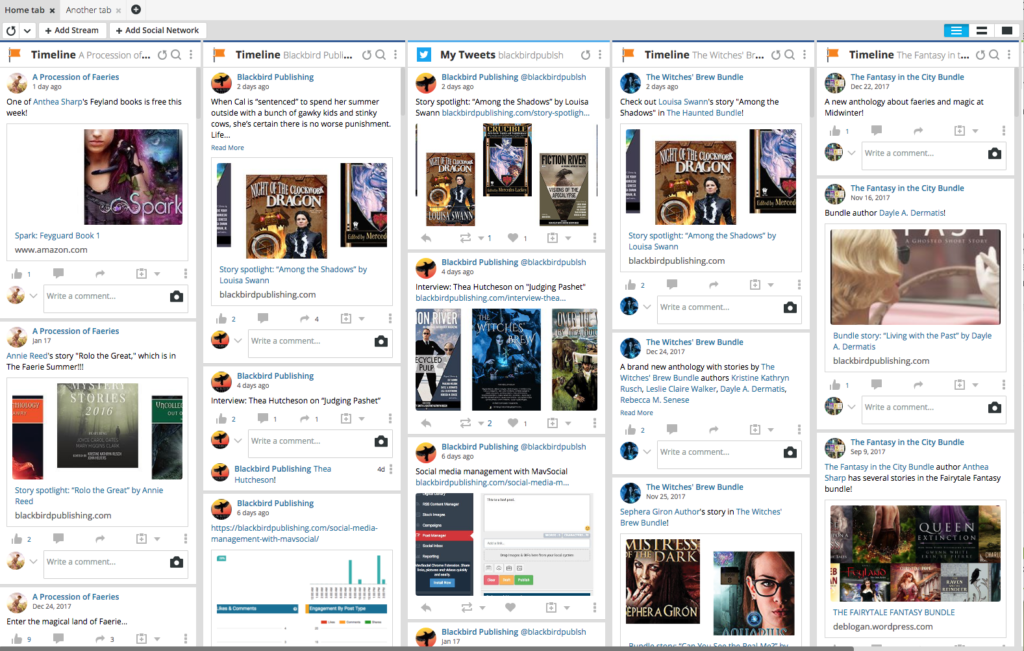The height and width of the screenshot is (651, 1024).
Task: Retweet Blackbird Publishing's interview tweet
Action: pos(466,423)
